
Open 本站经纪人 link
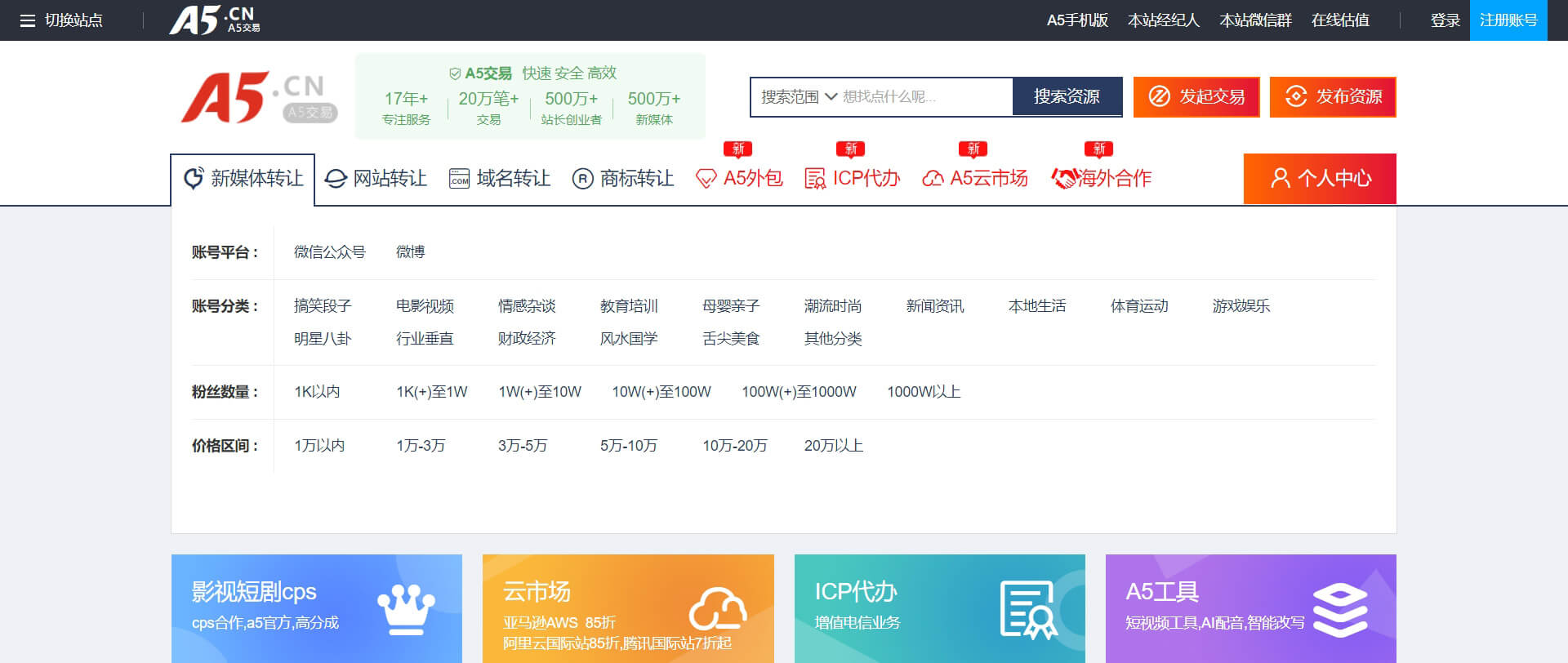1164,20
